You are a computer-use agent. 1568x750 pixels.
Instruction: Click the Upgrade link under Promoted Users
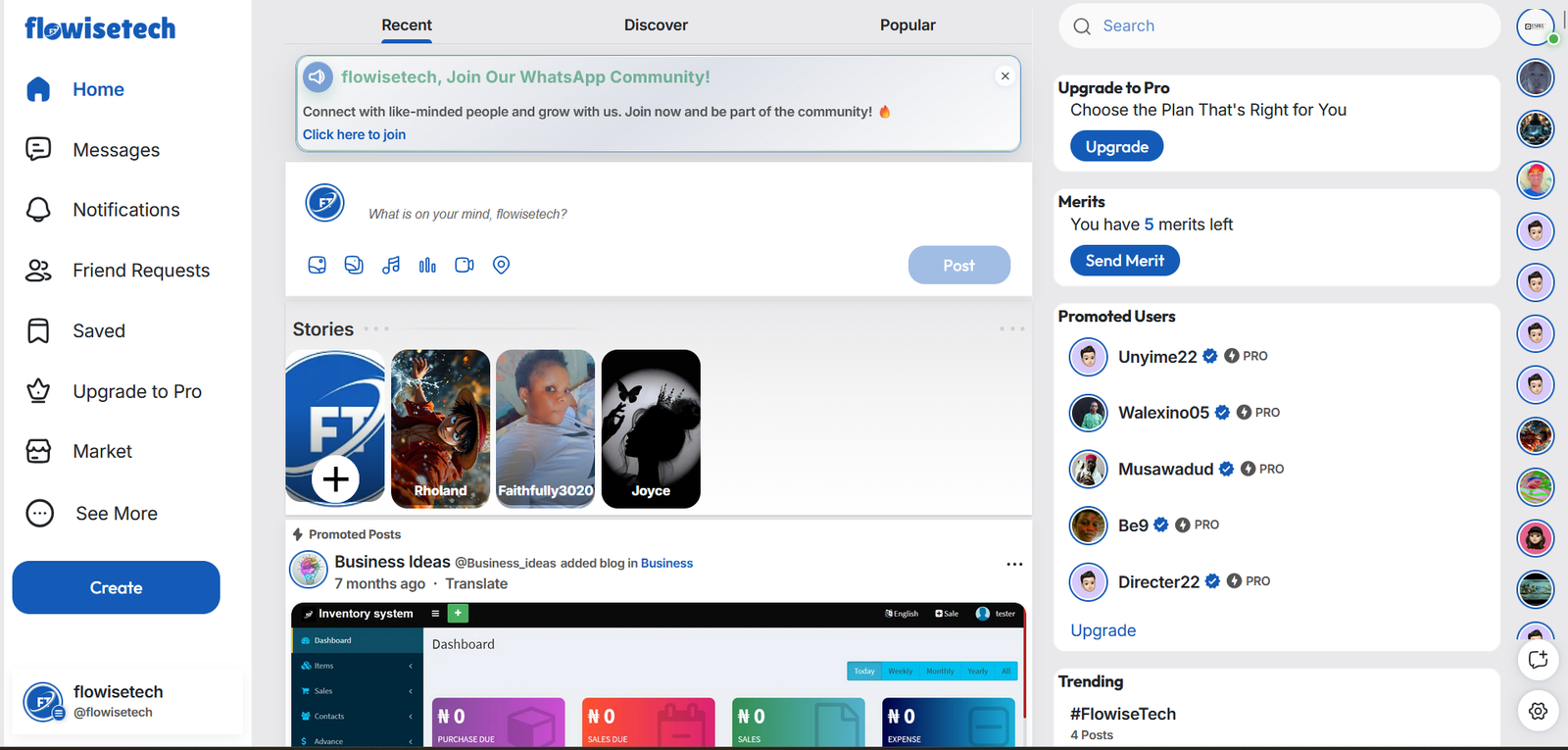[1102, 630]
